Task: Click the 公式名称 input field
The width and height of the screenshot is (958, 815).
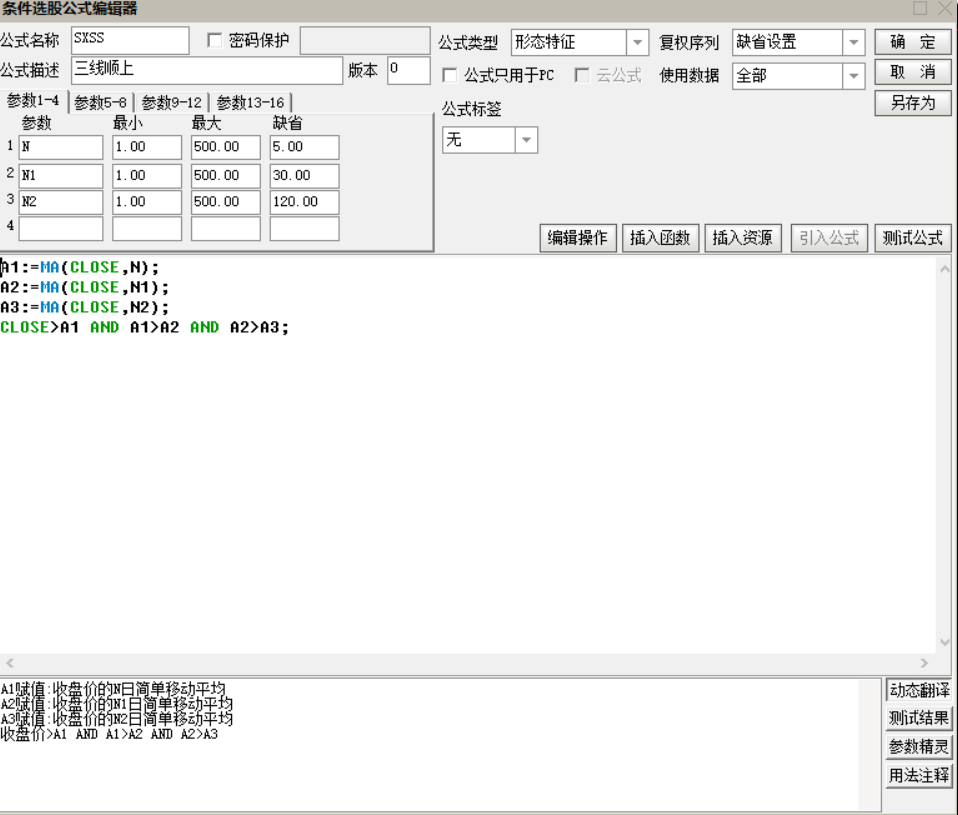Action: [130, 40]
